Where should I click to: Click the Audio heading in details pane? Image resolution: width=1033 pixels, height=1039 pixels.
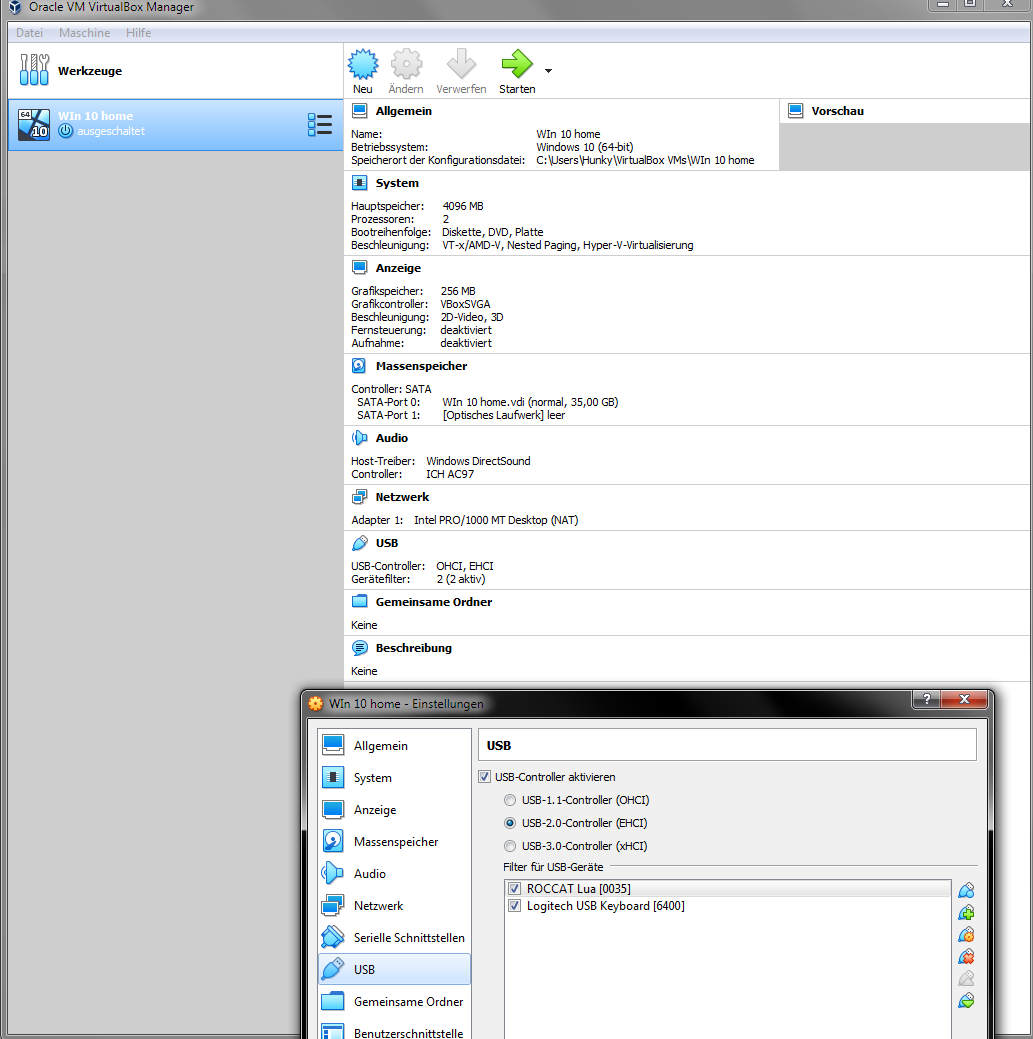(392, 438)
